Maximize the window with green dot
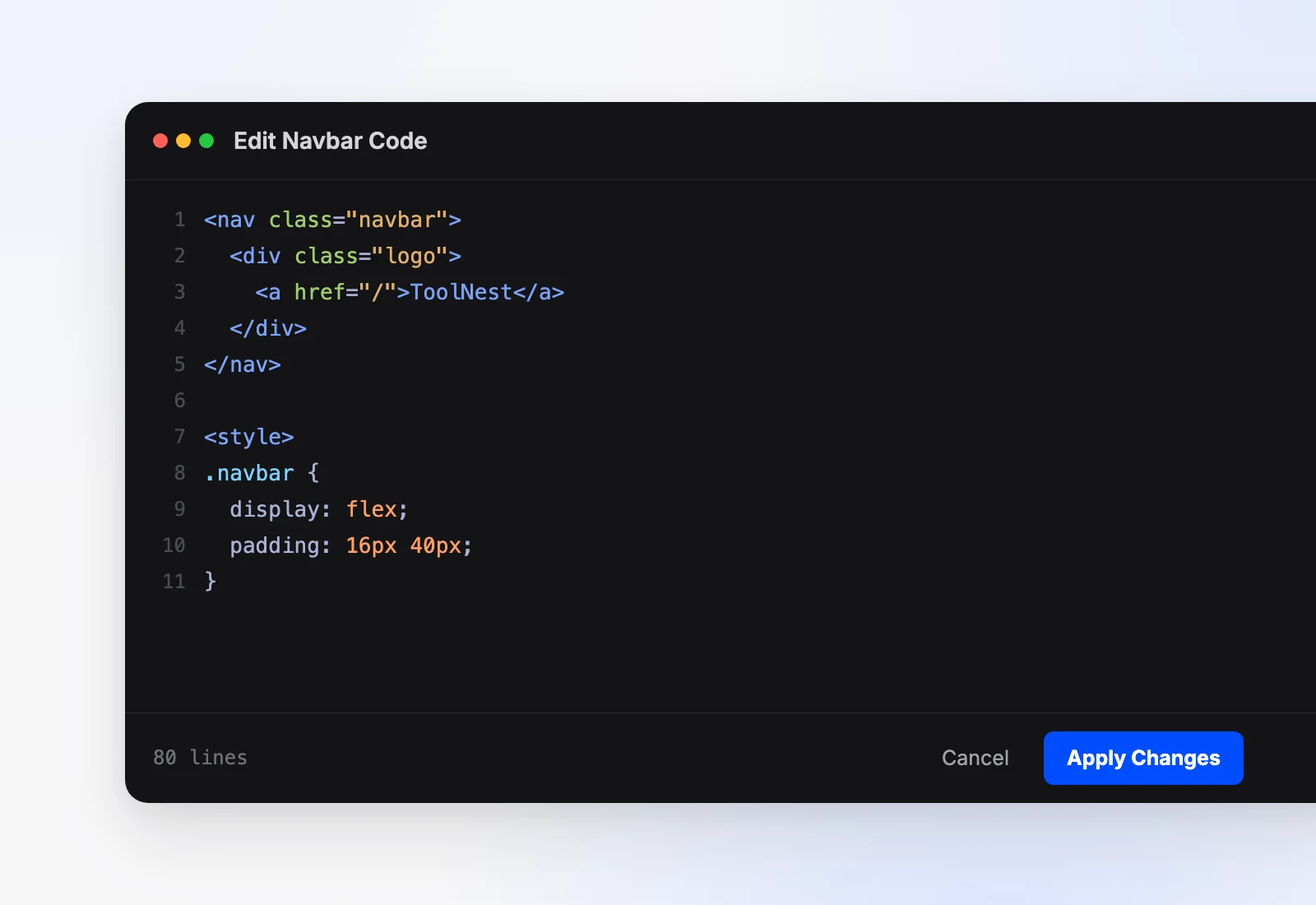1316x905 pixels. click(x=206, y=141)
